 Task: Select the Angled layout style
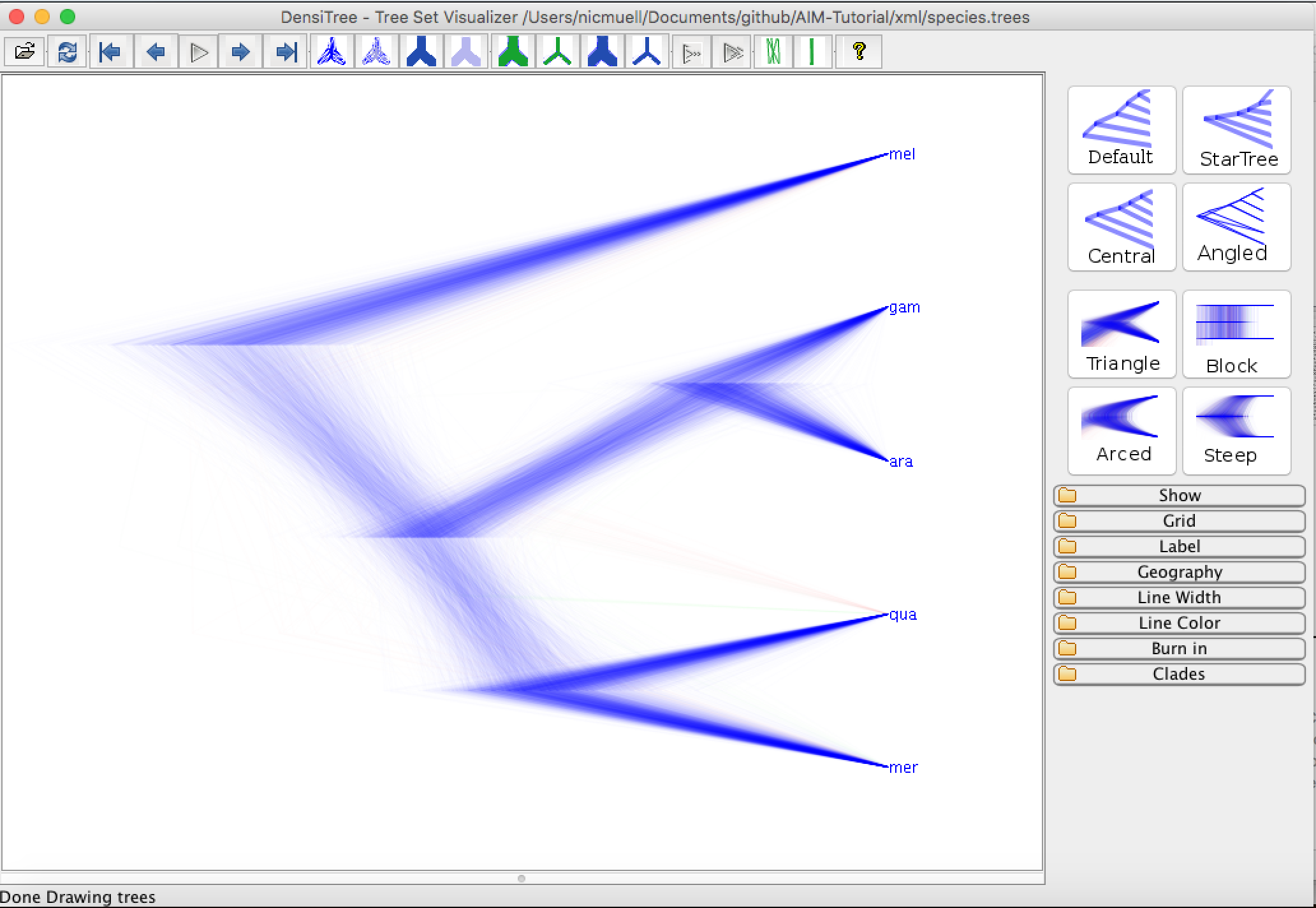(x=1237, y=227)
